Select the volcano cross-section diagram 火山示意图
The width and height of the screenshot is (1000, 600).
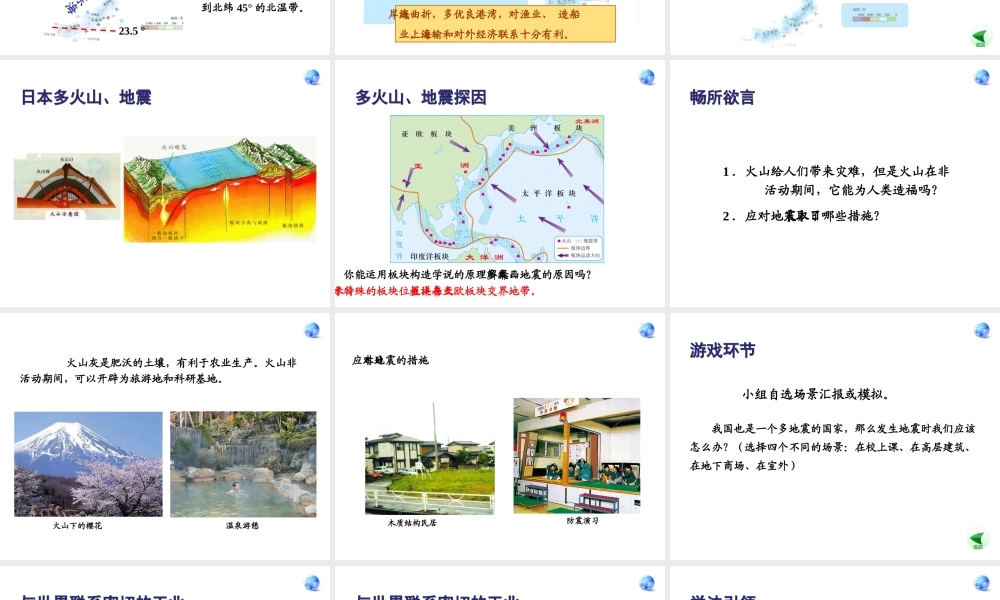(x=67, y=186)
